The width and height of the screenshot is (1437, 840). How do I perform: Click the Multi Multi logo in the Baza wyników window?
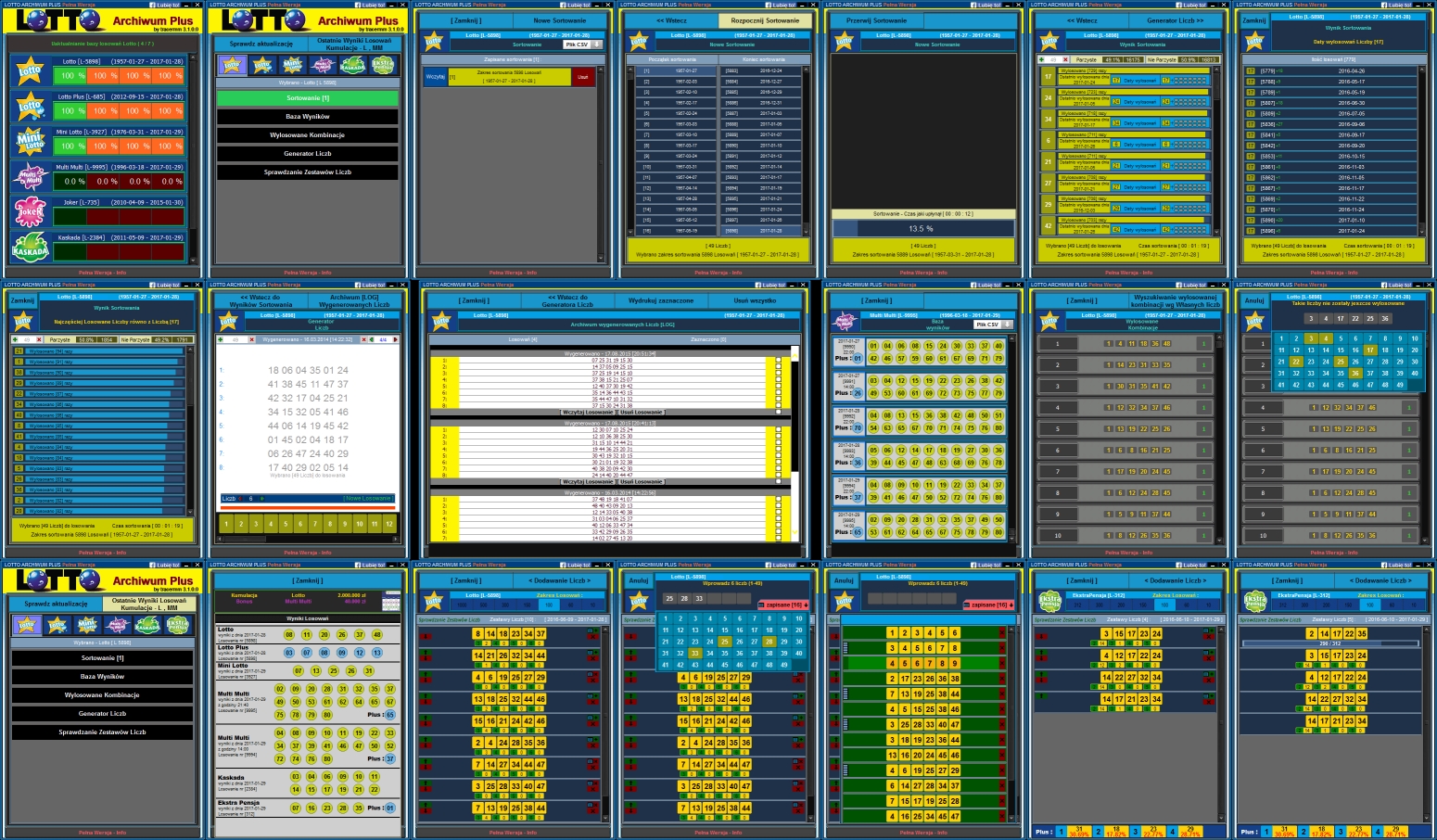click(844, 321)
